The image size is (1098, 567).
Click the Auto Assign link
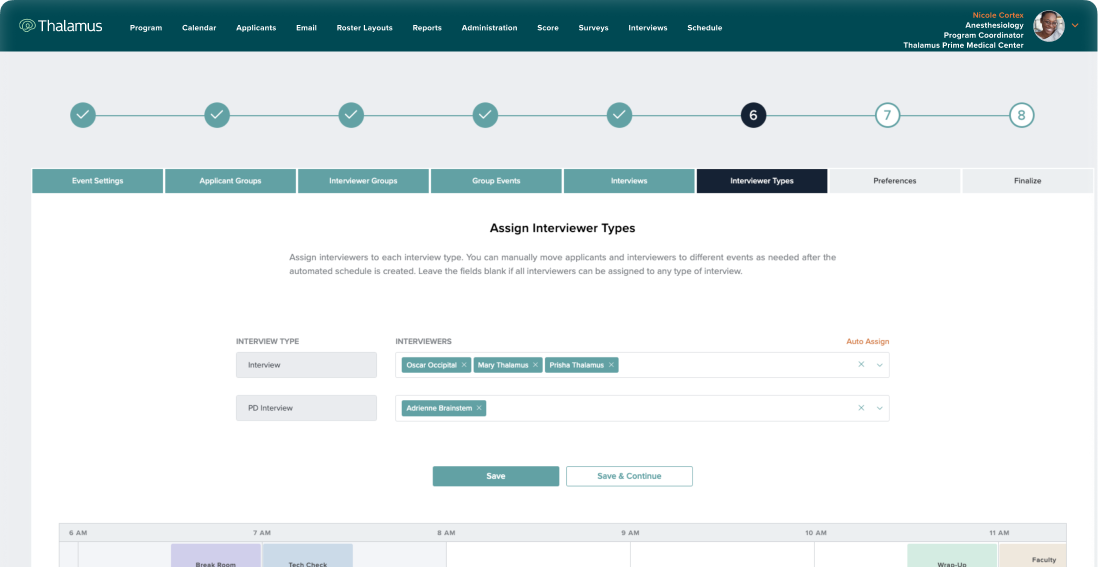(x=867, y=342)
